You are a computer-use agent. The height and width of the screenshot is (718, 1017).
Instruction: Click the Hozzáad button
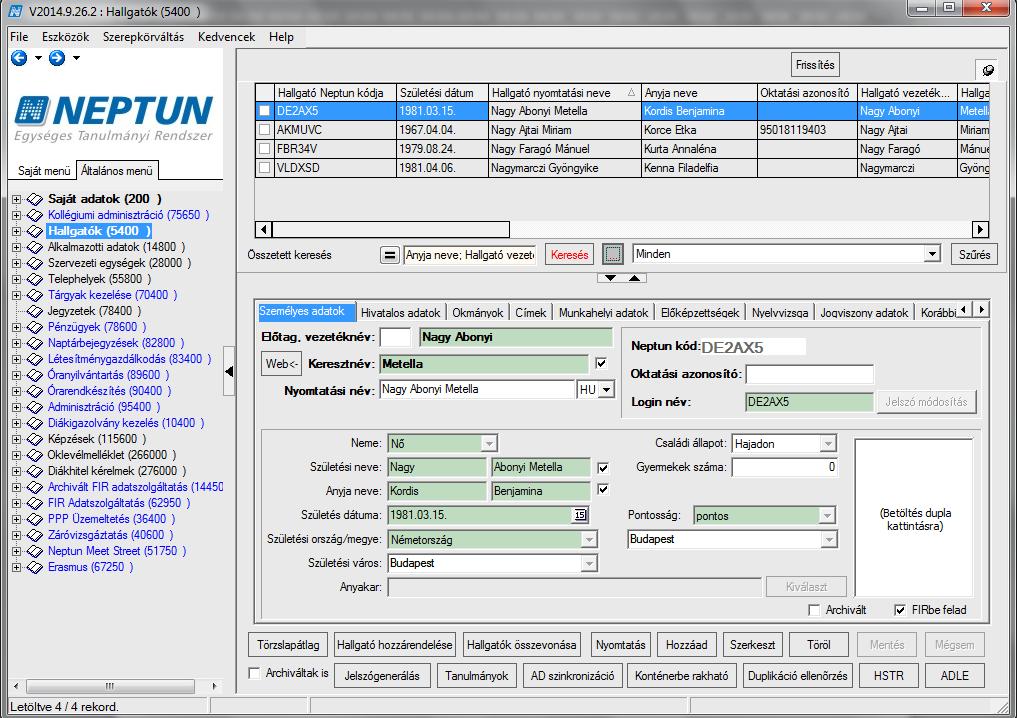[x=686, y=645]
